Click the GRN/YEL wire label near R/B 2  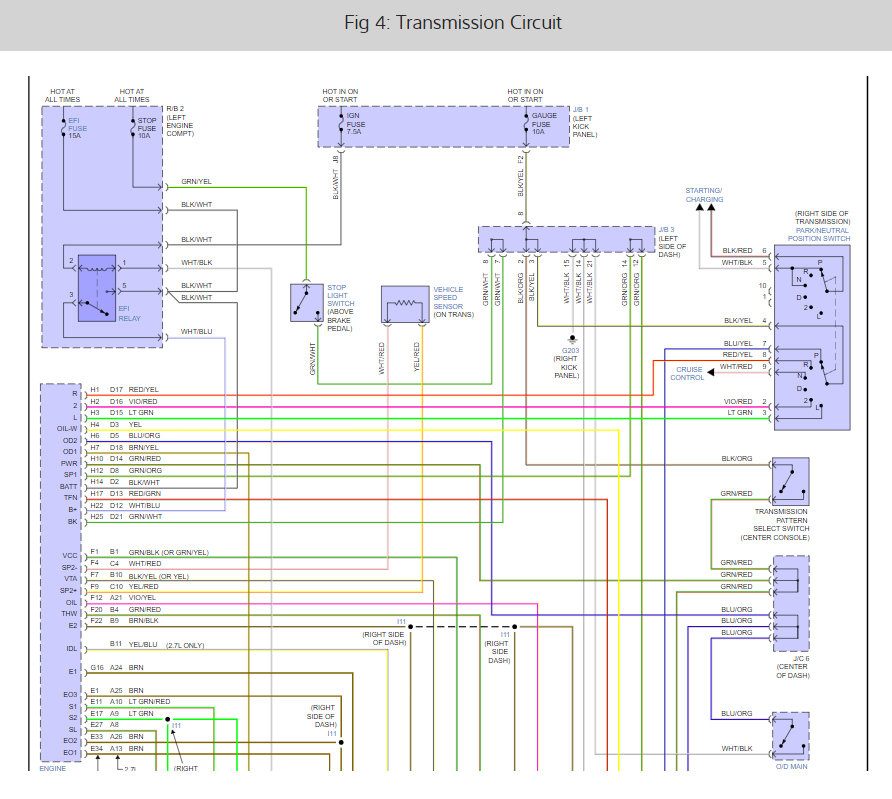[196, 181]
